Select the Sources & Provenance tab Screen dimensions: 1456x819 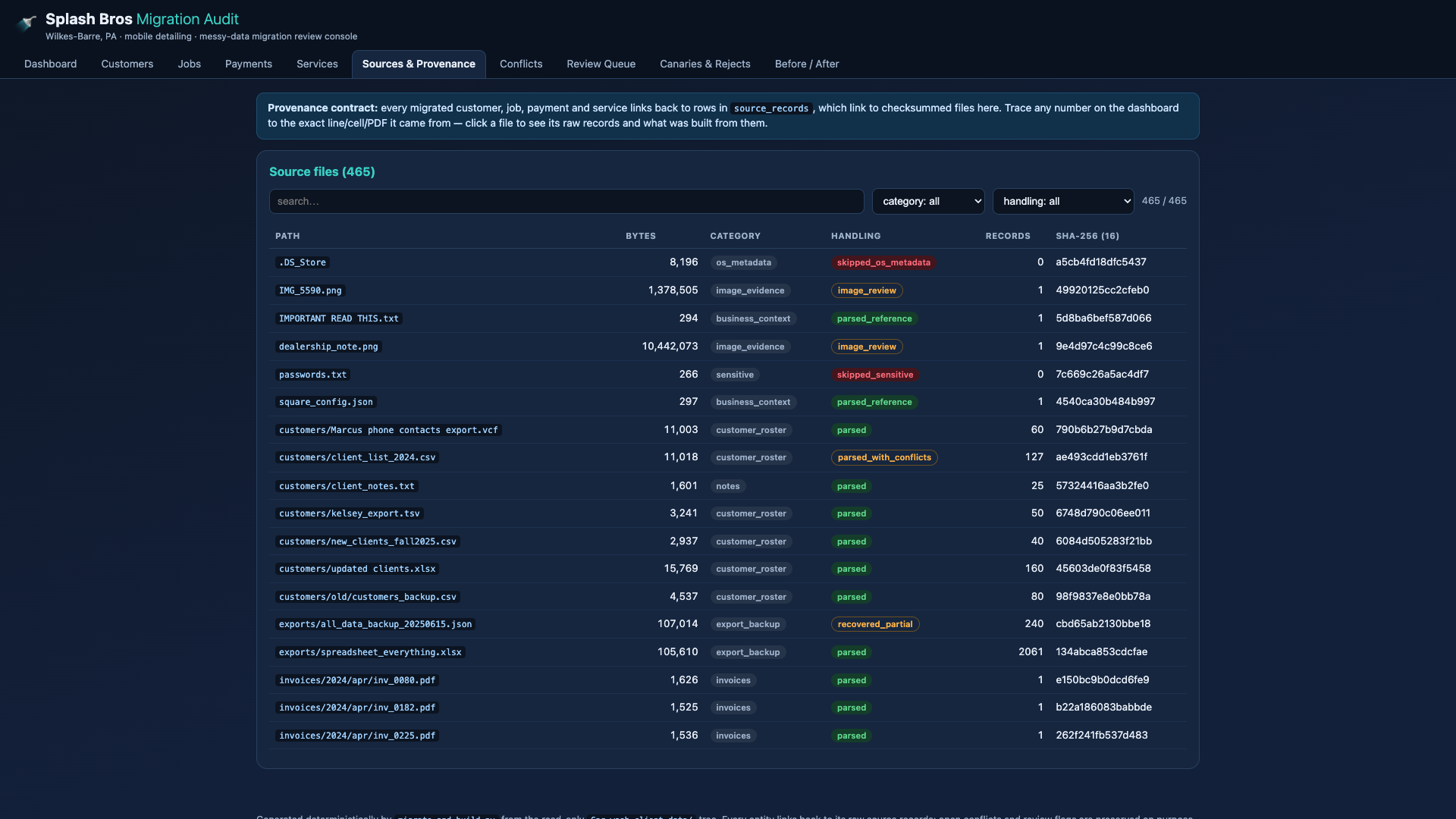pyautogui.click(x=419, y=64)
